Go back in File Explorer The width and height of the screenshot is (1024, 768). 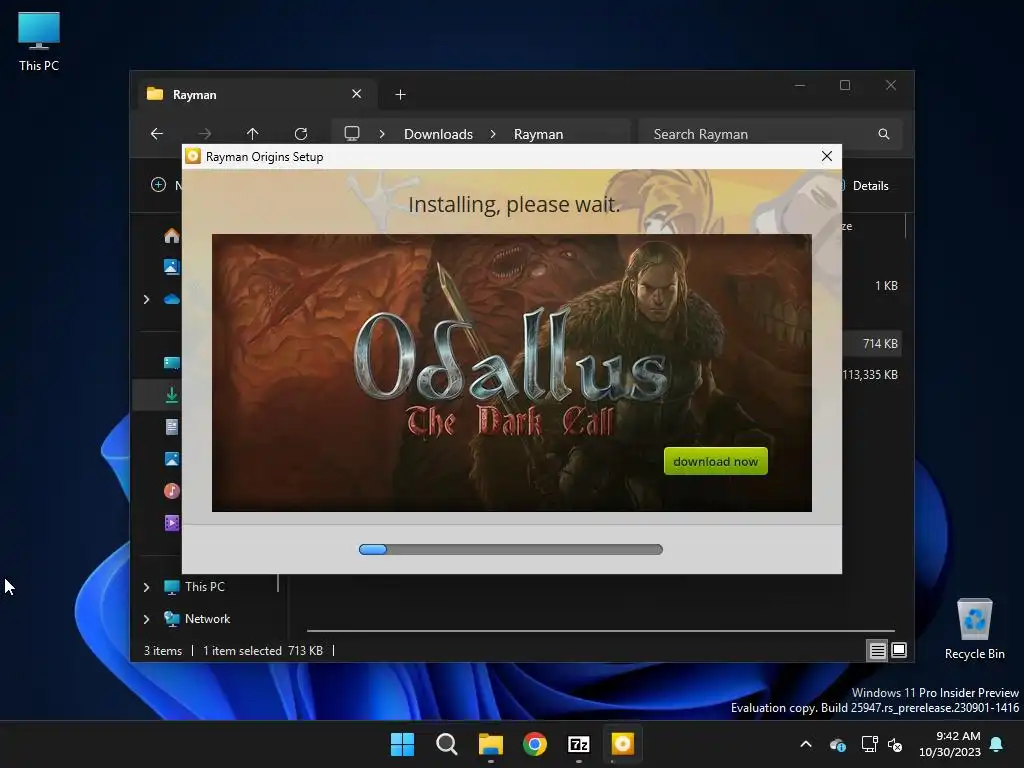tap(157, 134)
